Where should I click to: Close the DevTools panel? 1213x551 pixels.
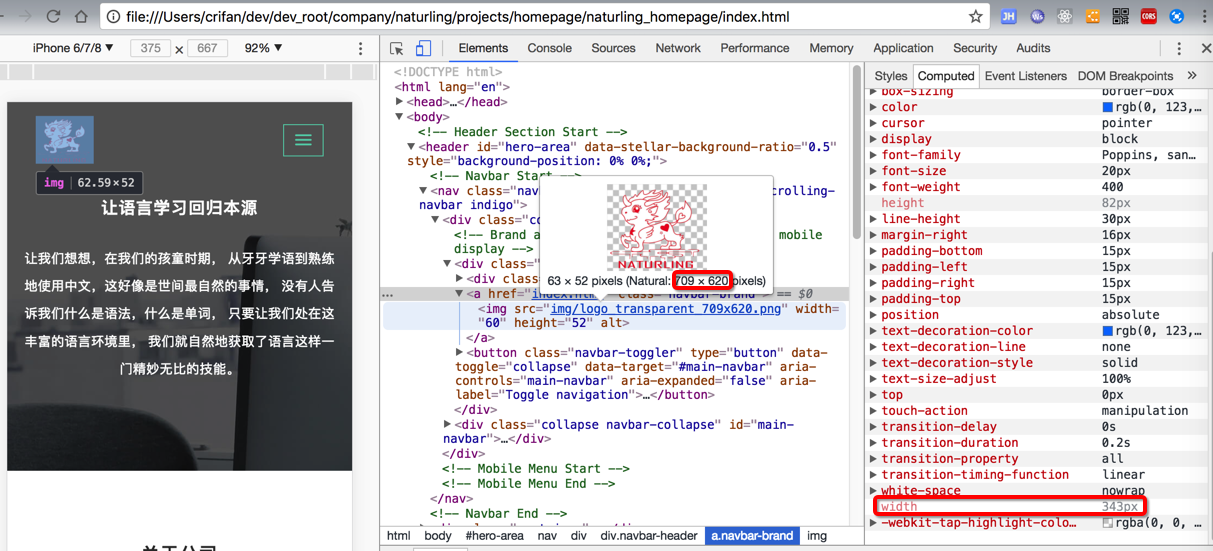click(1205, 48)
